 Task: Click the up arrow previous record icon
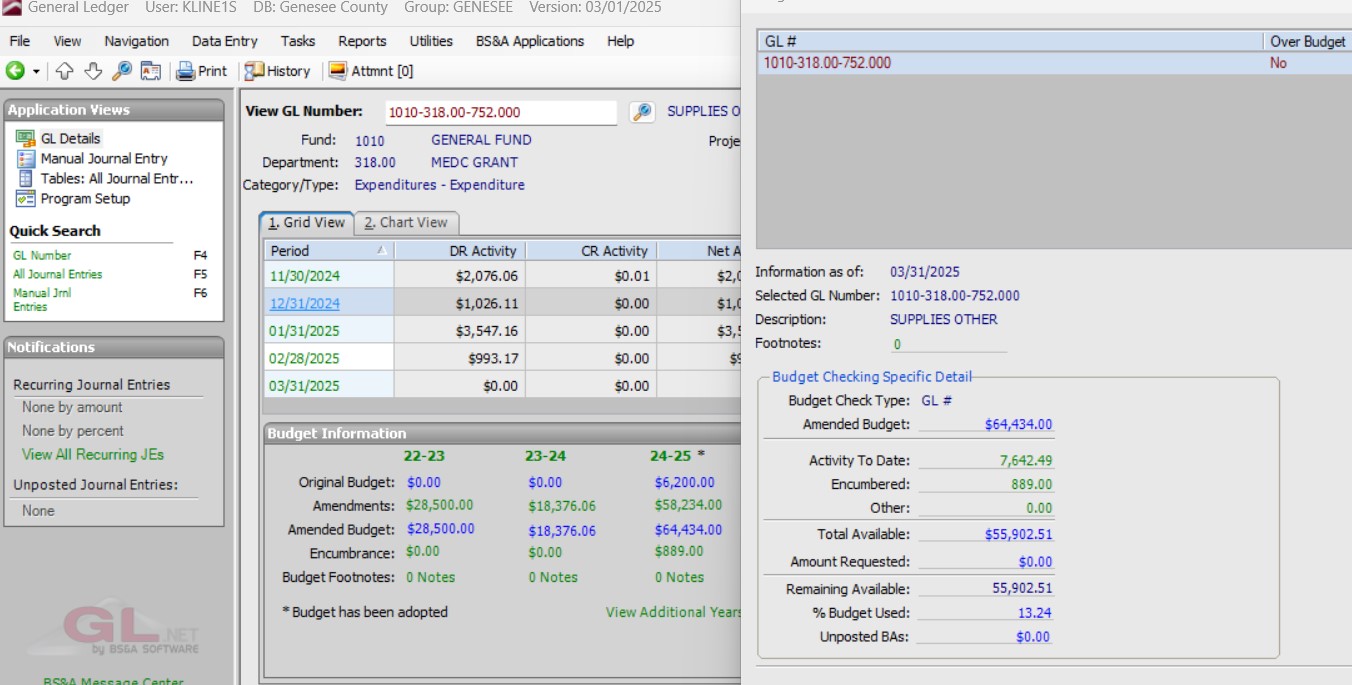pos(64,71)
